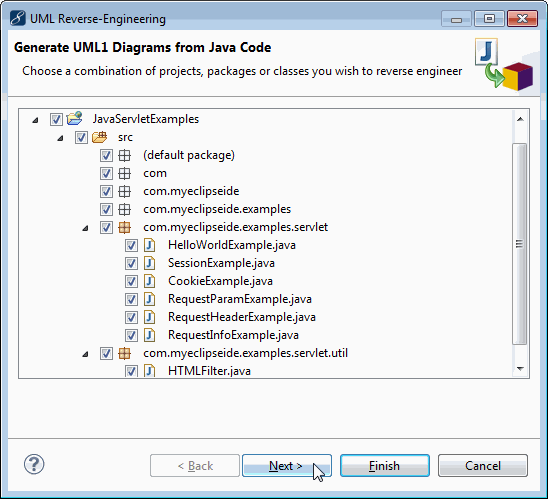548x499 pixels.
Task: Click the com.myeclipseide.examples.servlet package icon
Action: pyautogui.click(x=124, y=227)
